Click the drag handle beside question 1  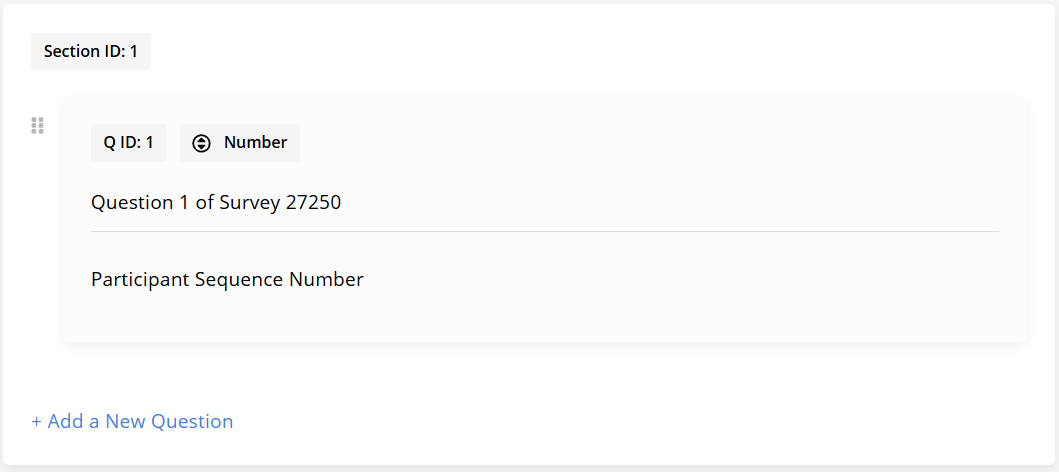pos(37,125)
